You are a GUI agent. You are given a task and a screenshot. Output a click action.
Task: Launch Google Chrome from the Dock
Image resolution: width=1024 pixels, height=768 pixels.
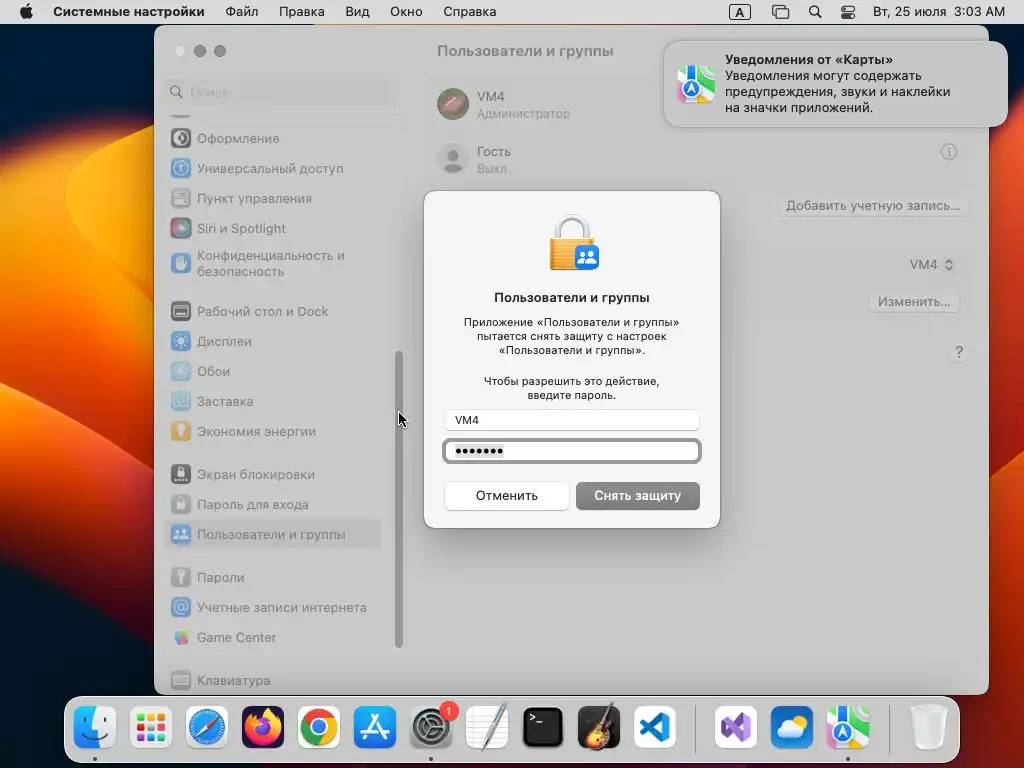point(319,727)
